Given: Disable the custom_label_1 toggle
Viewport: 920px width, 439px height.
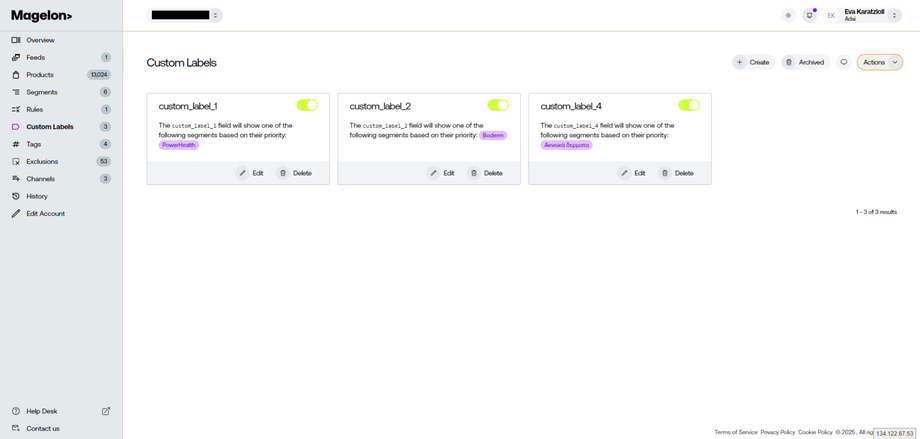Looking at the screenshot, I should 307,105.
